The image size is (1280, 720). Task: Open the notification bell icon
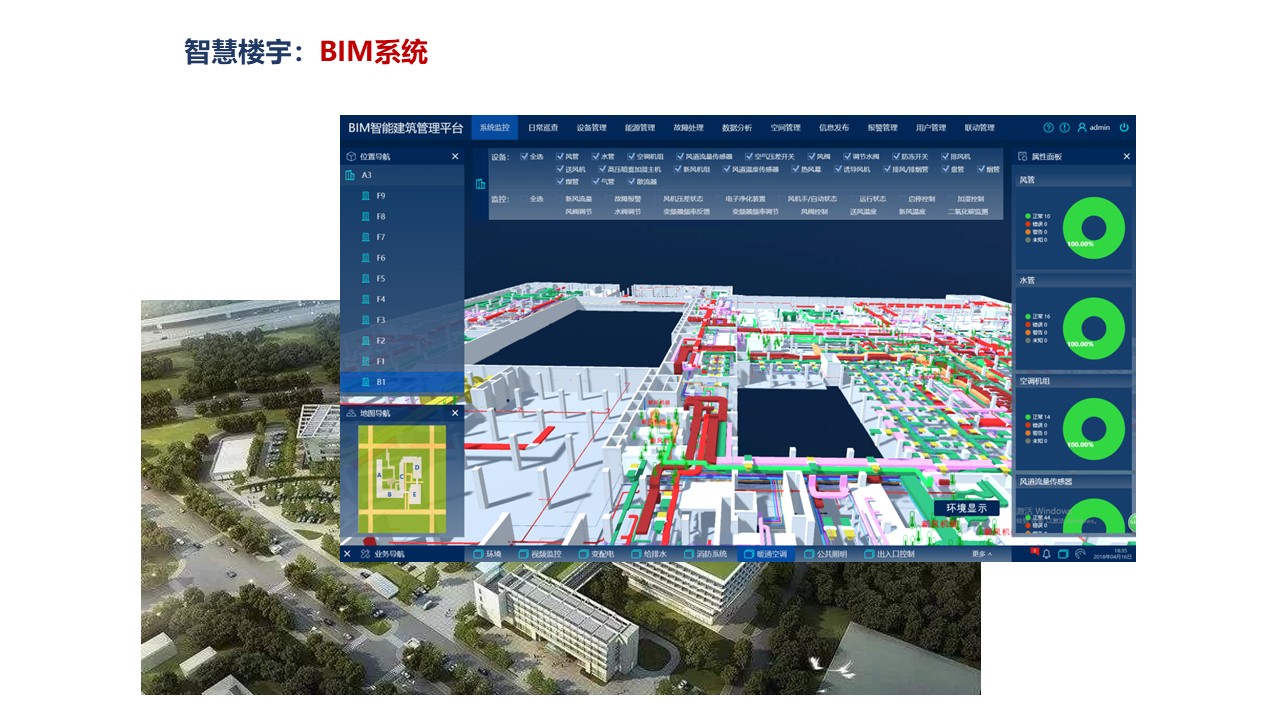(1047, 554)
